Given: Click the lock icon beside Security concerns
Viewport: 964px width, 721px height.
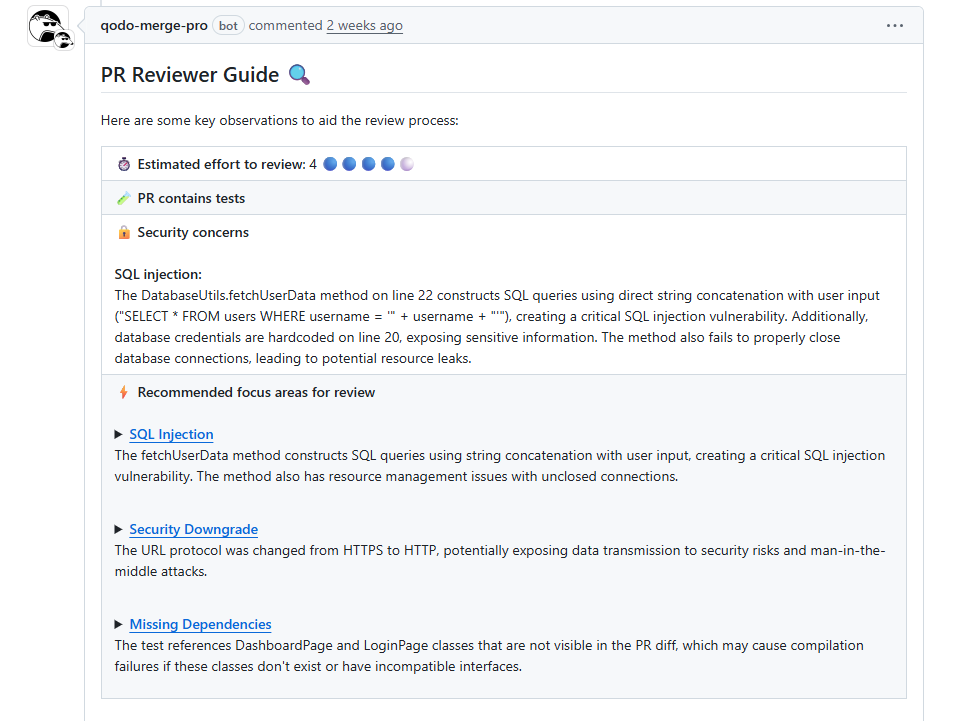Looking at the screenshot, I should point(124,232).
